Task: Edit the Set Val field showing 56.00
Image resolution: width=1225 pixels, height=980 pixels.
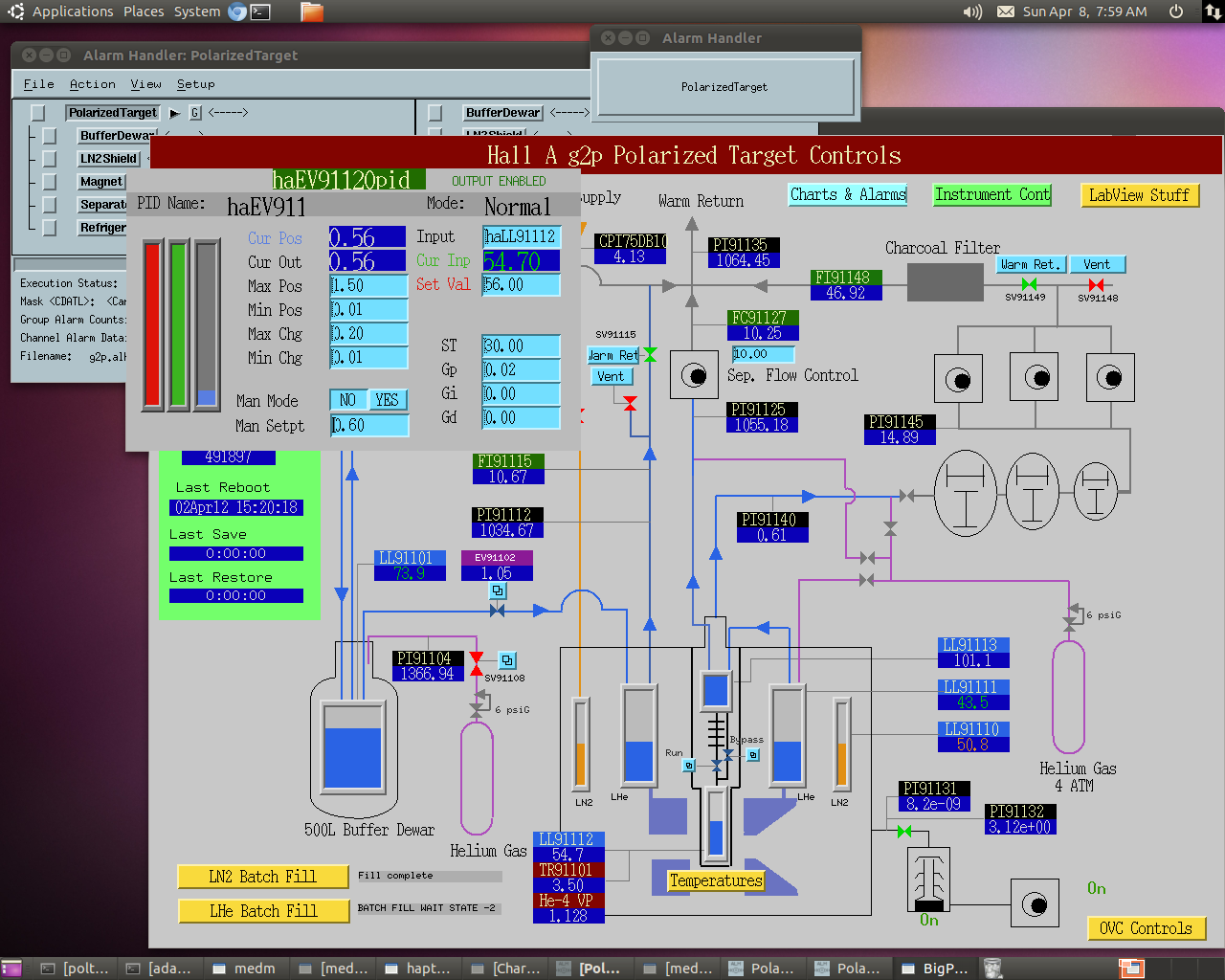Action: (522, 285)
